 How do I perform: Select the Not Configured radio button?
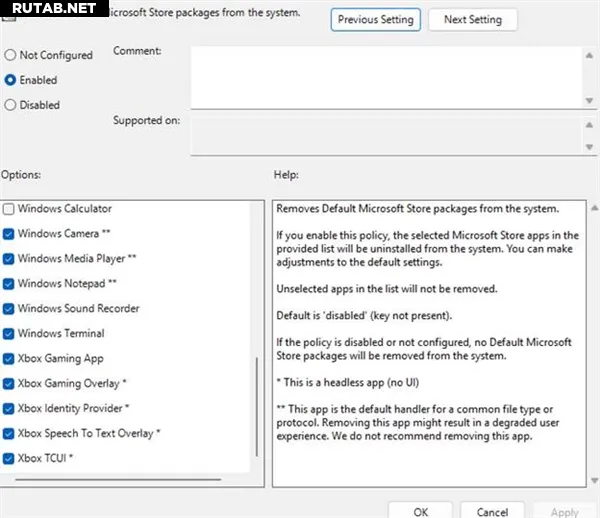tap(10, 55)
